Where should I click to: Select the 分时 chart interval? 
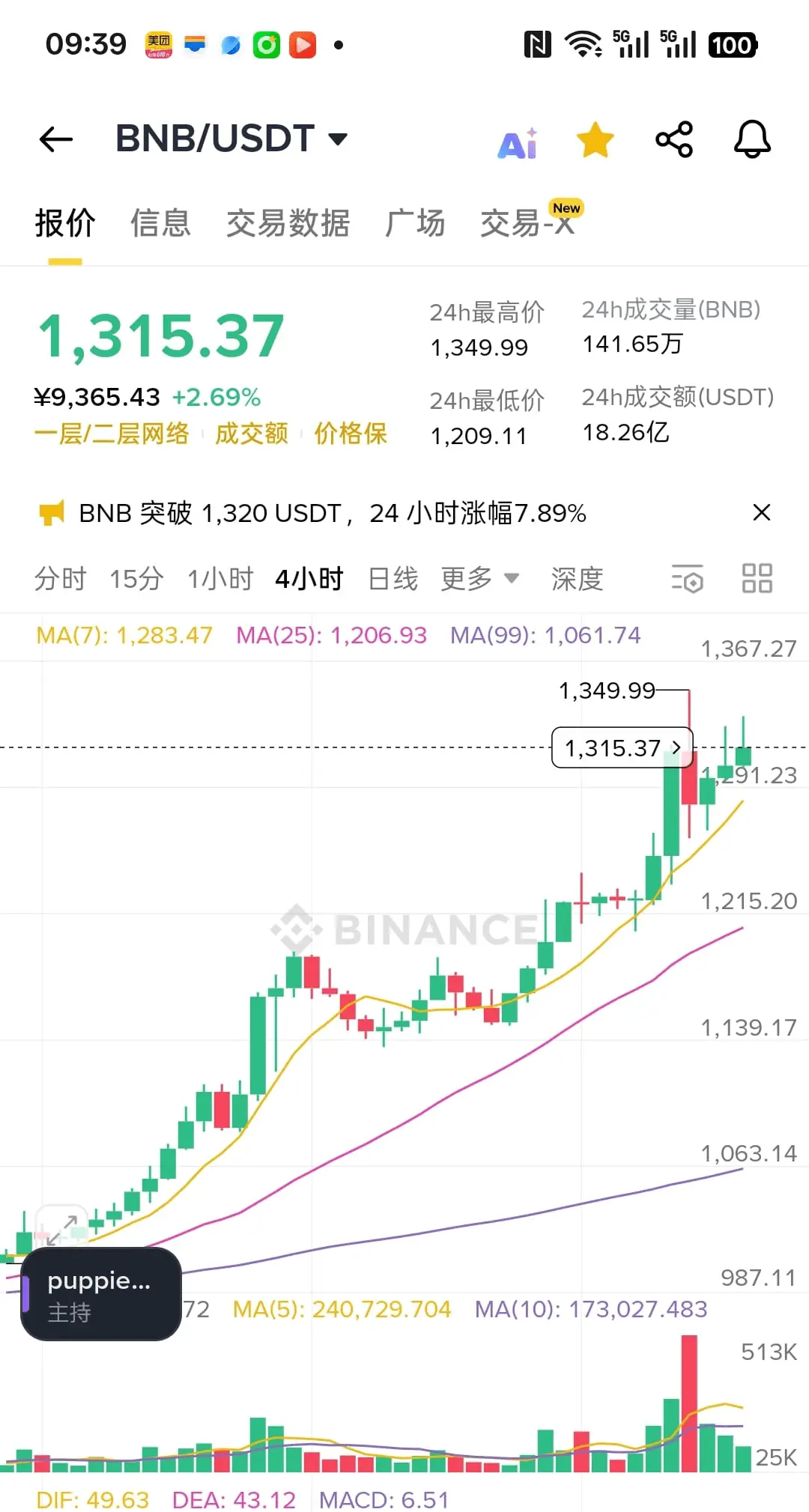pos(61,579)
